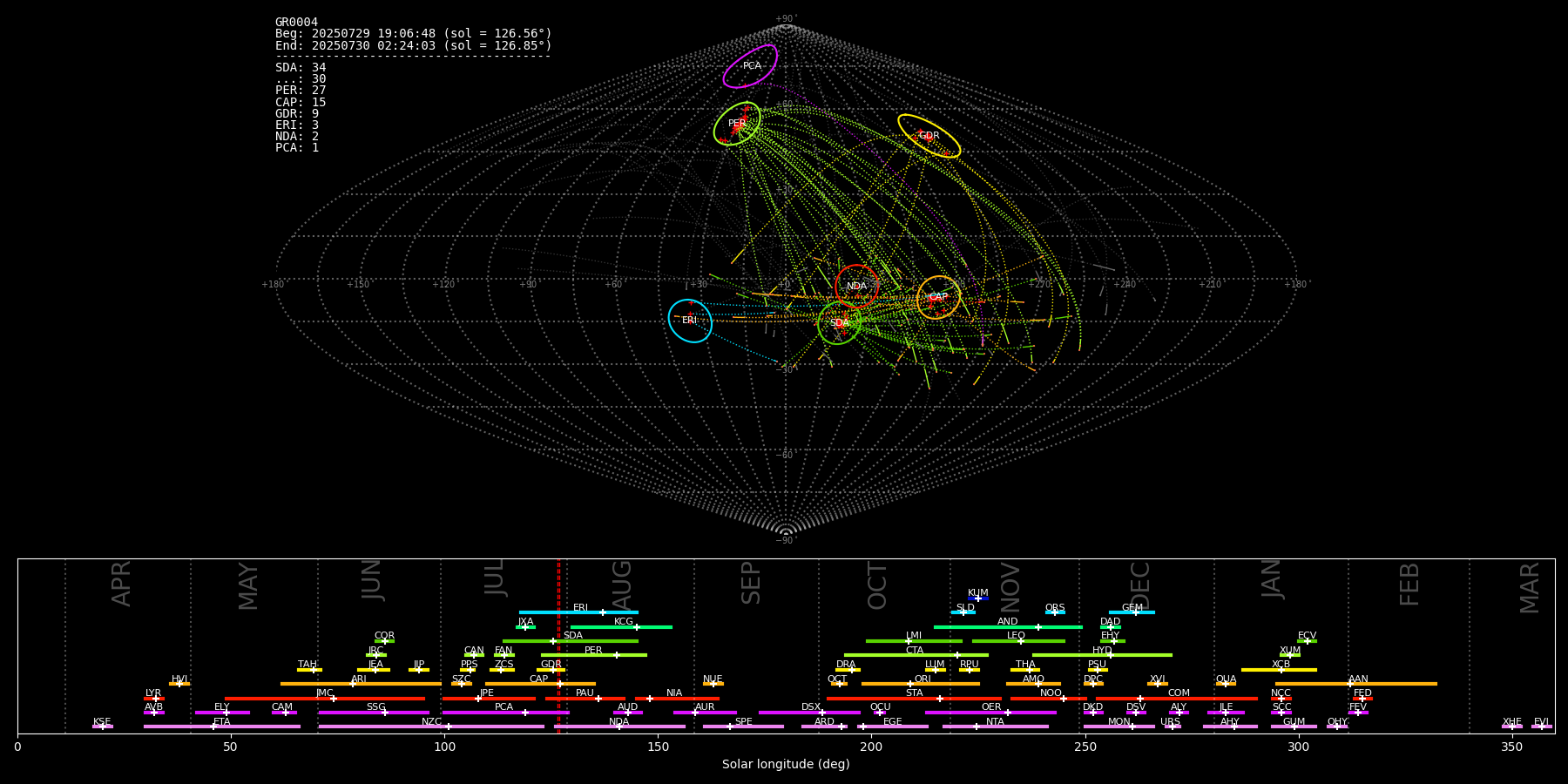The height and width of the screenshot is (784, 1568).
Task: Click the red dashed current solar longitude line
Action: (x=558, y=645)
